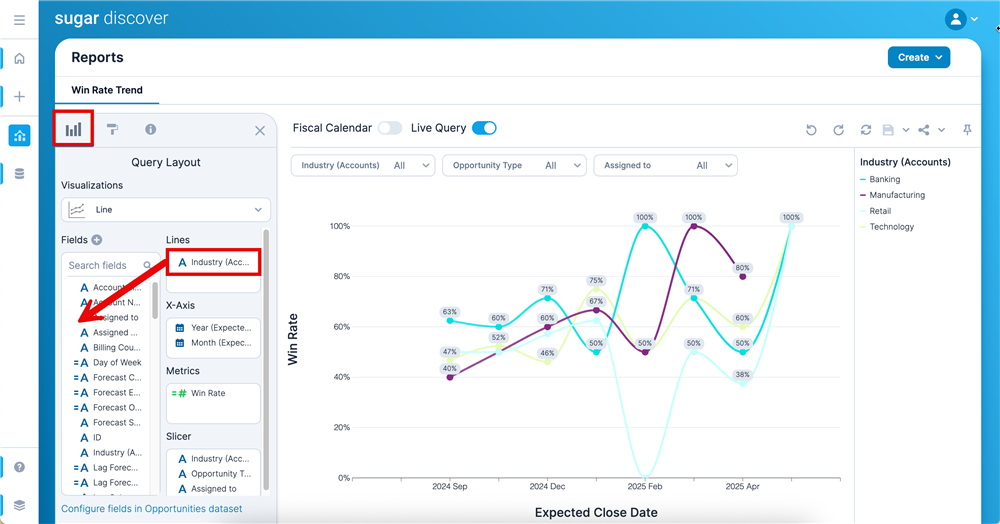Select the Forecast S... field
The image size is (1000, 524).
coord(110,423)
